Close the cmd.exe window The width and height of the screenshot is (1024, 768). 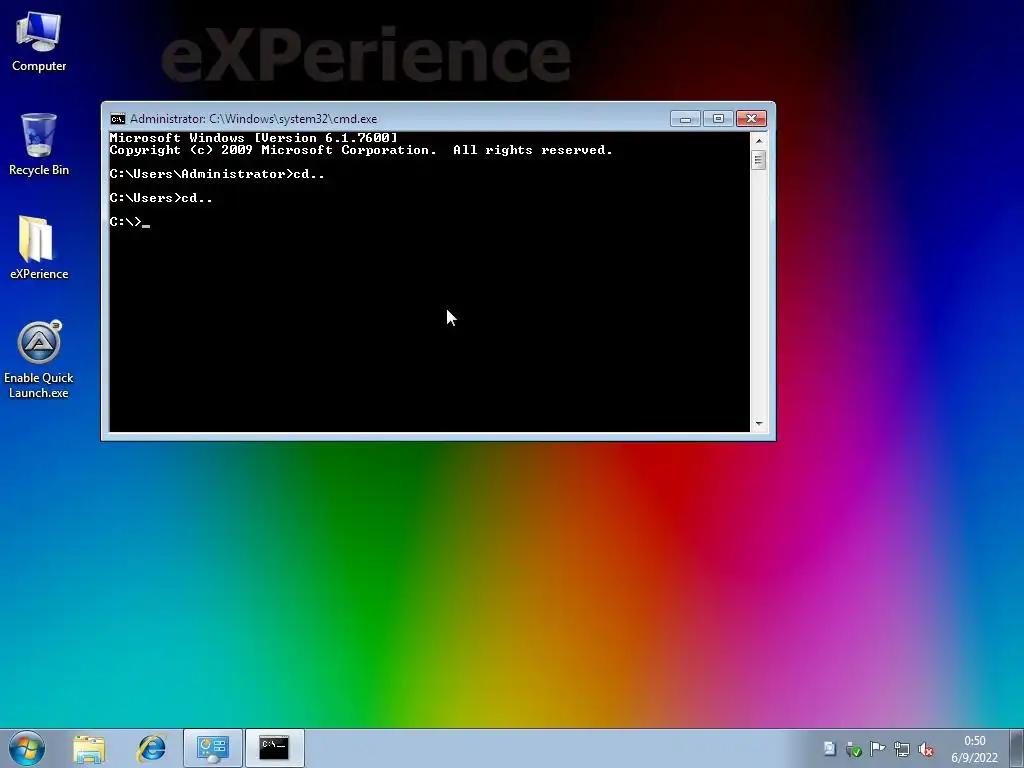coord(751,119)
